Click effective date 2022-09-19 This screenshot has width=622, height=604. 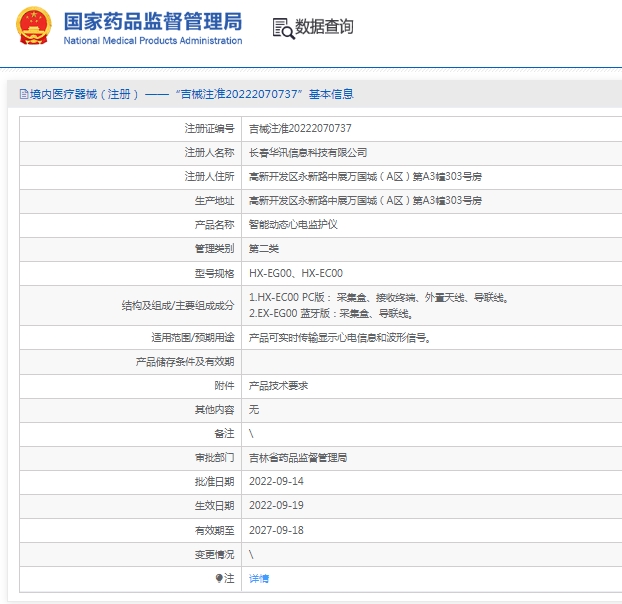click(276, 506)
